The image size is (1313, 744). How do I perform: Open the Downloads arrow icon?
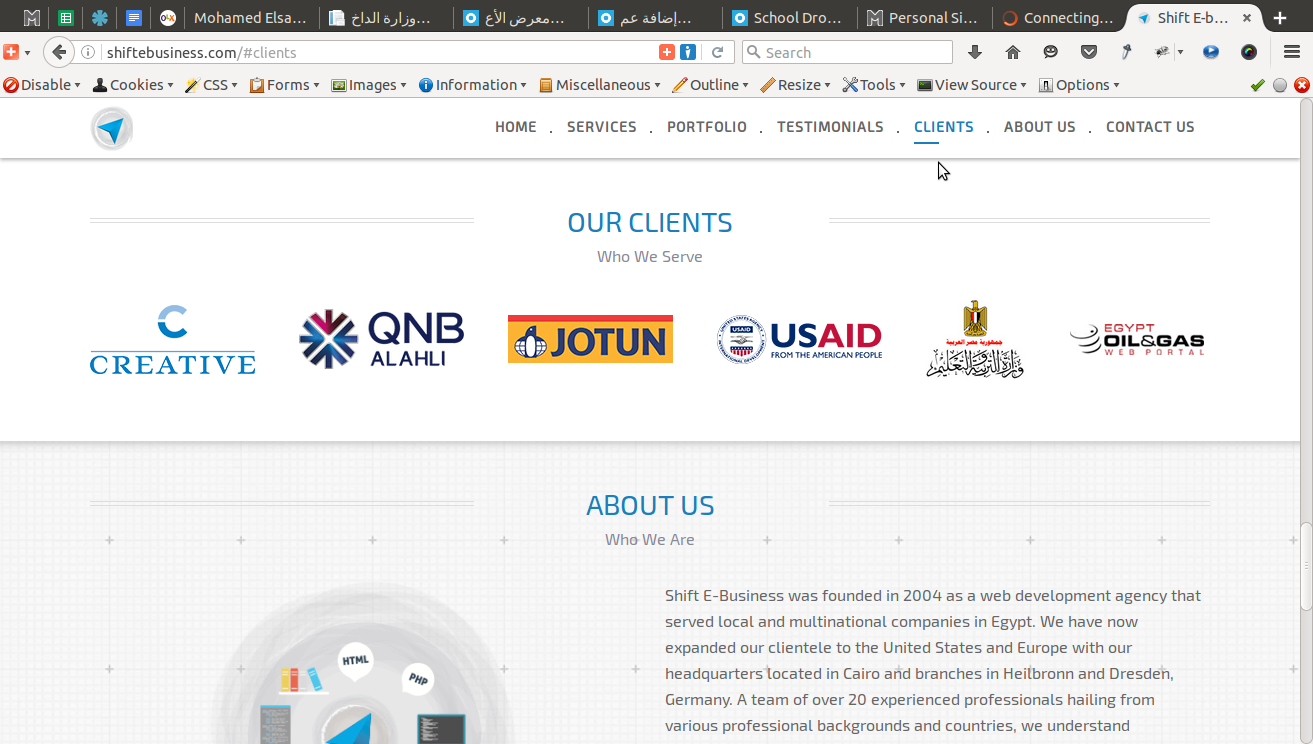point(975,52)
